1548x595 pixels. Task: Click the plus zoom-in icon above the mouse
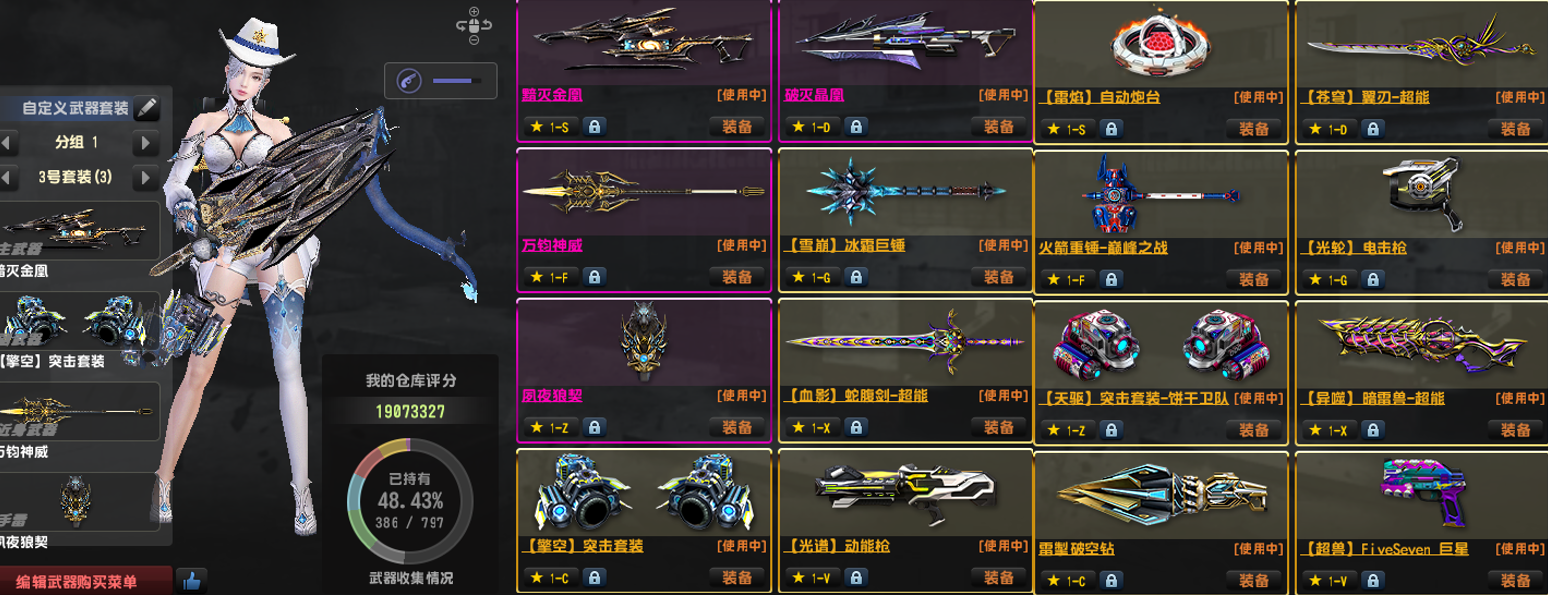(474, 11)
